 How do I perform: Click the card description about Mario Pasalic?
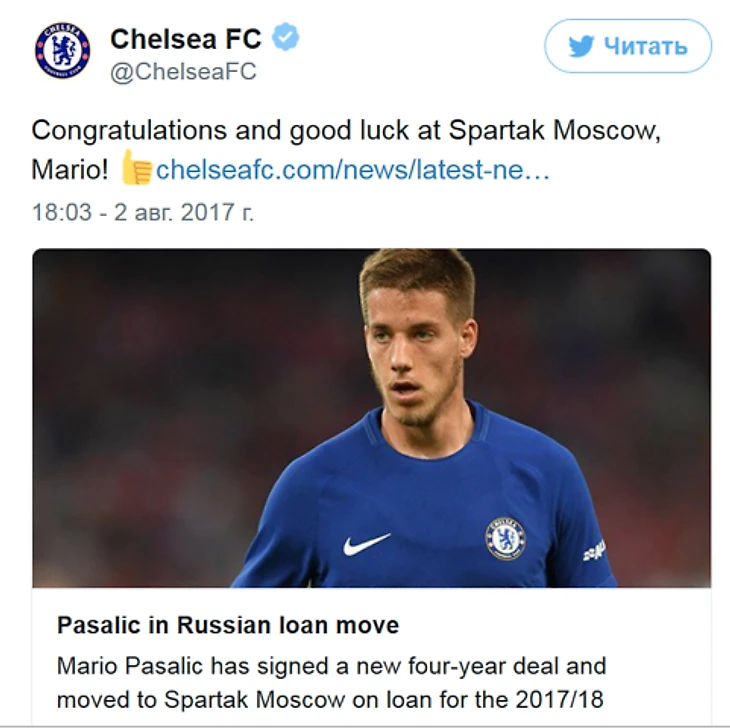pyautogui.click(x=331, y=682)
